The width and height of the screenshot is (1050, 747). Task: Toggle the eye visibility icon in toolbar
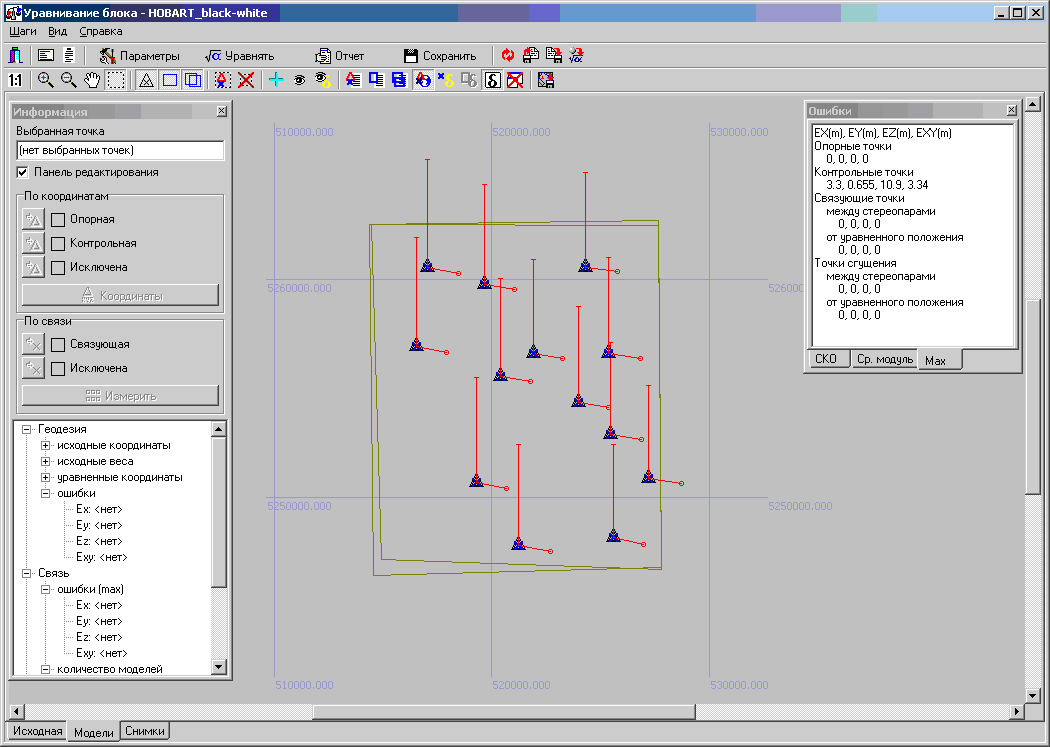coord(299,80)
